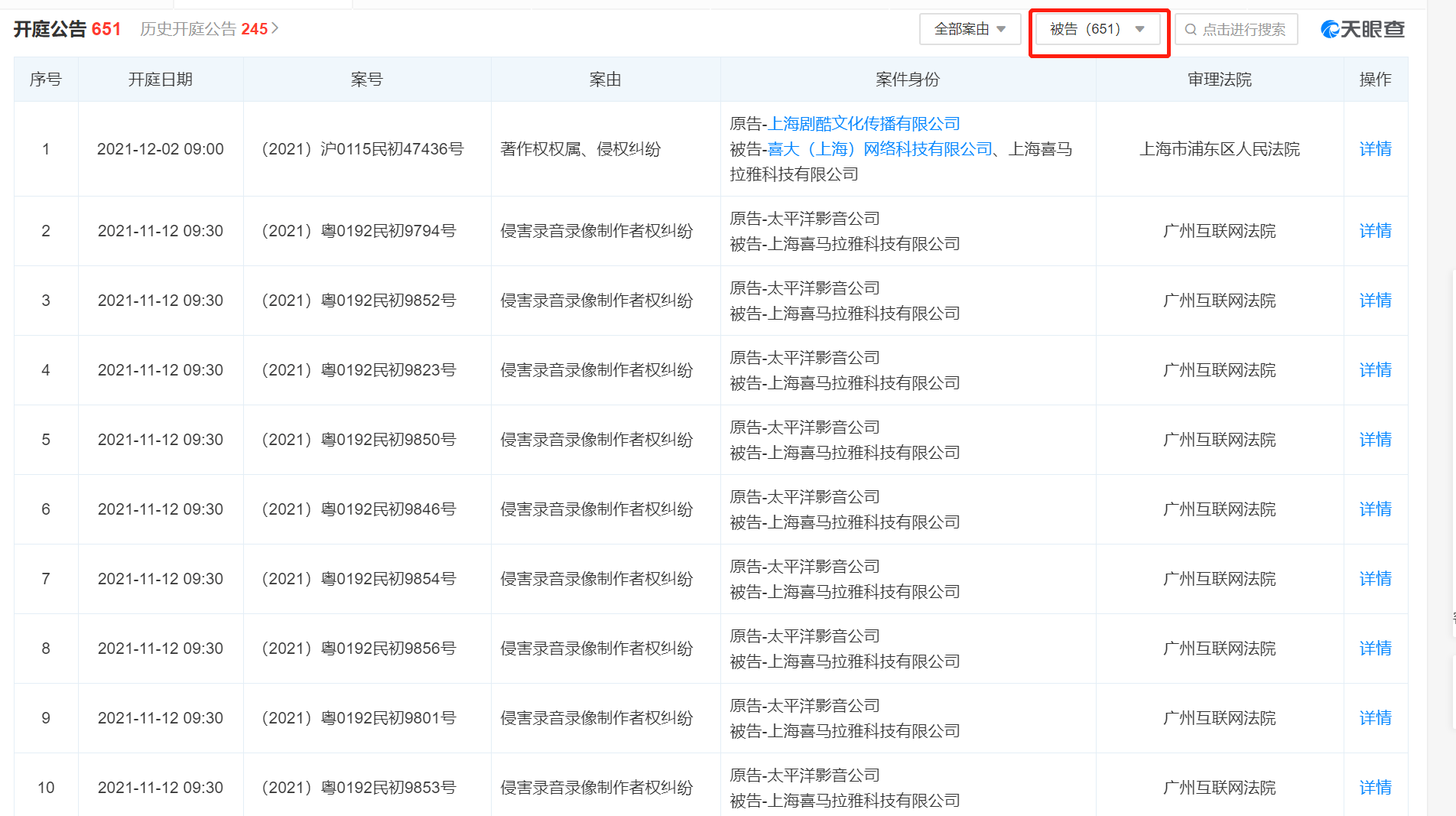Expand the 被告 (651) dropdown
The image size is (1456, 816).
coord(1097,29)
